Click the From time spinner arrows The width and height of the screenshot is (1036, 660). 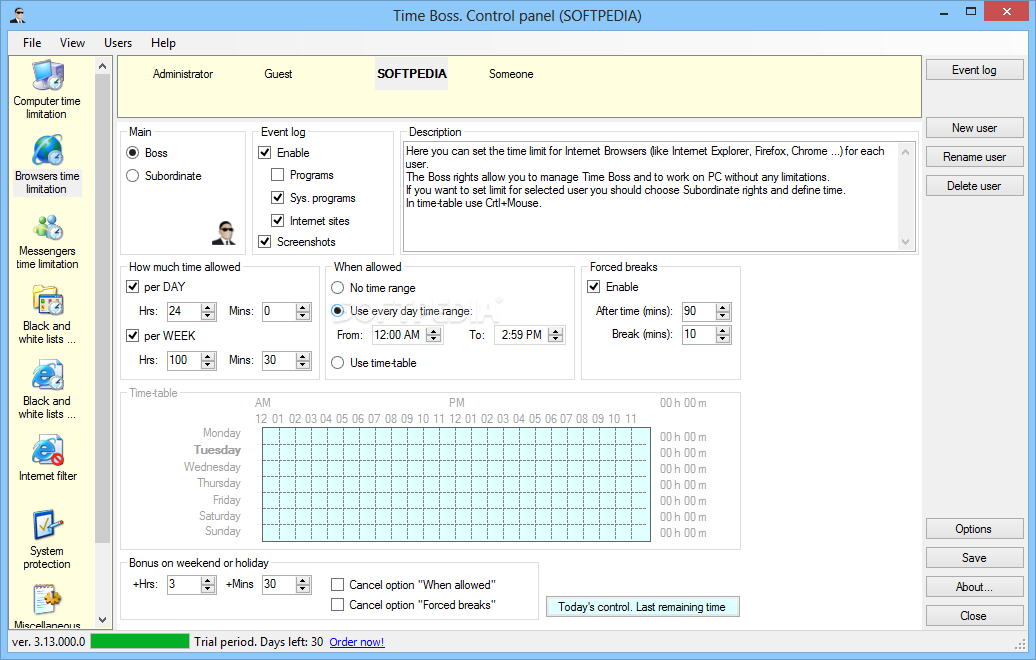click(433, 335)
